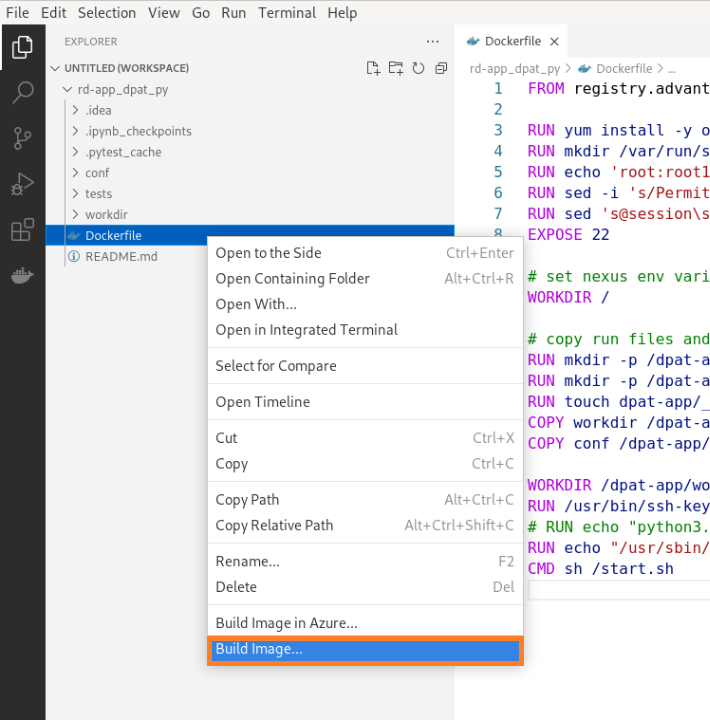
Task: Open the Extensions view
Action: click(x=22, y=231)
